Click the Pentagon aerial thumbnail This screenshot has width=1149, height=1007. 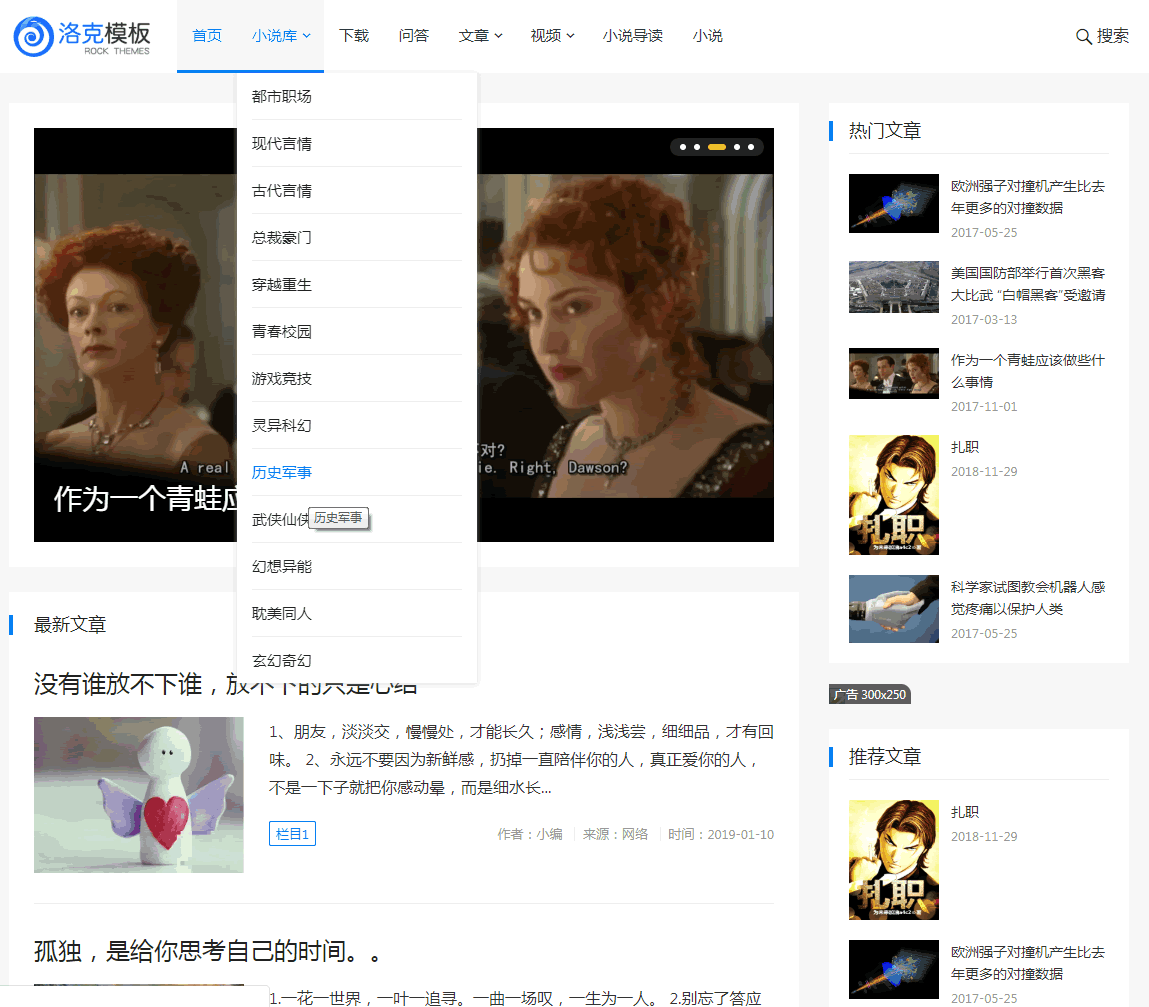tap(893, 287)
